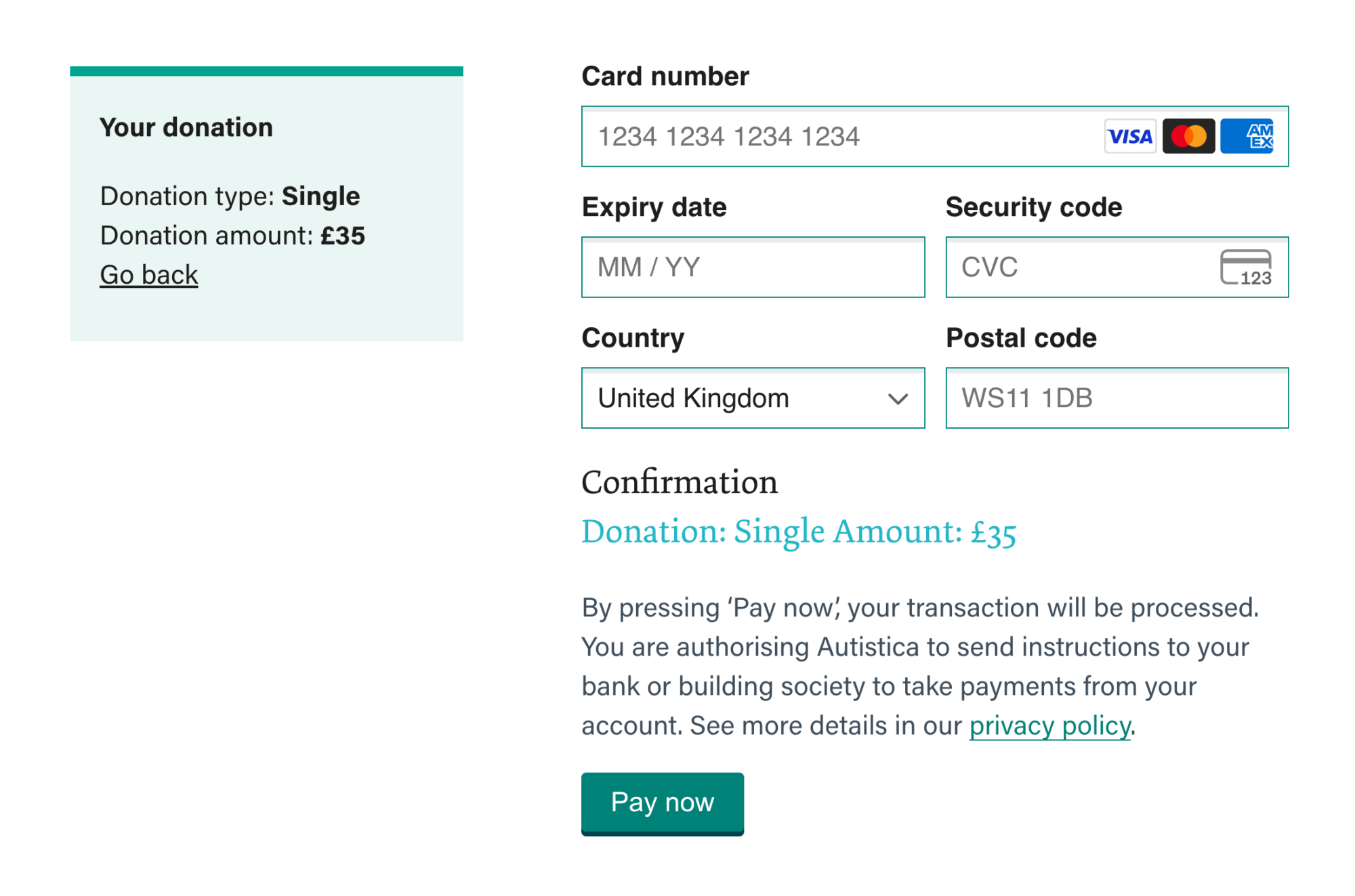1355x896 pixels.
Task: Open the privacy policy link
Action: 1049,725
